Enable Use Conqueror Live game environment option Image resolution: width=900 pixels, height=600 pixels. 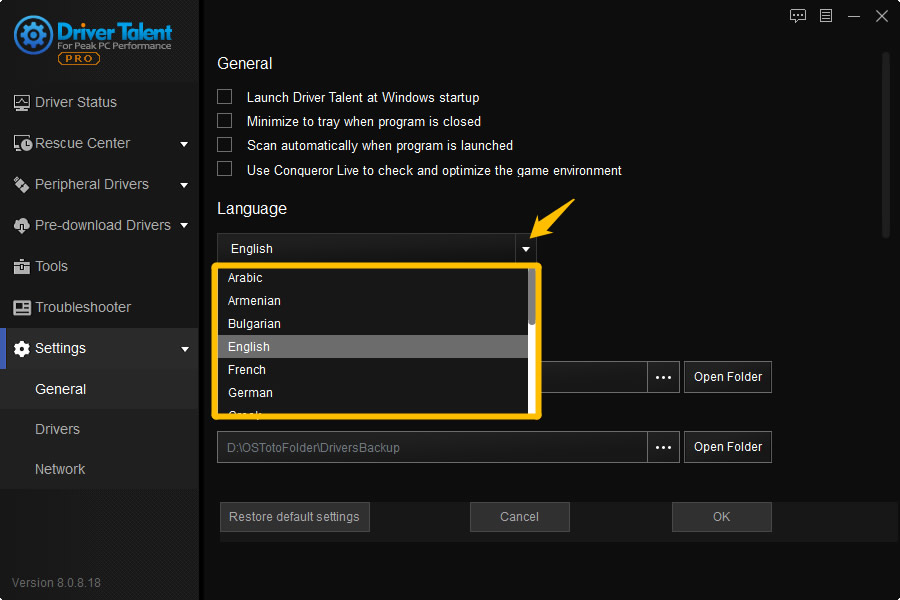click(x=224, y=169)
